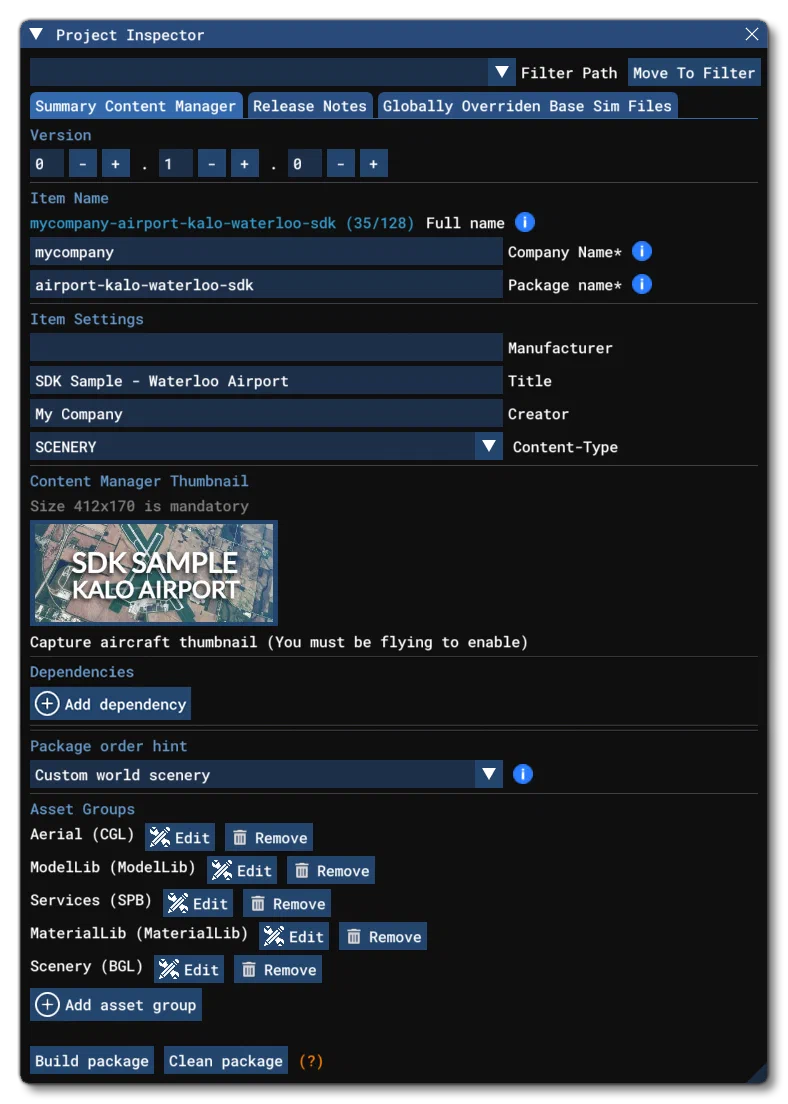Screen dimensions: 788x1104
Task: Click the full name 'mycompany-airport-kalo-waterloo-sdk' text
Action: point(183,223)
